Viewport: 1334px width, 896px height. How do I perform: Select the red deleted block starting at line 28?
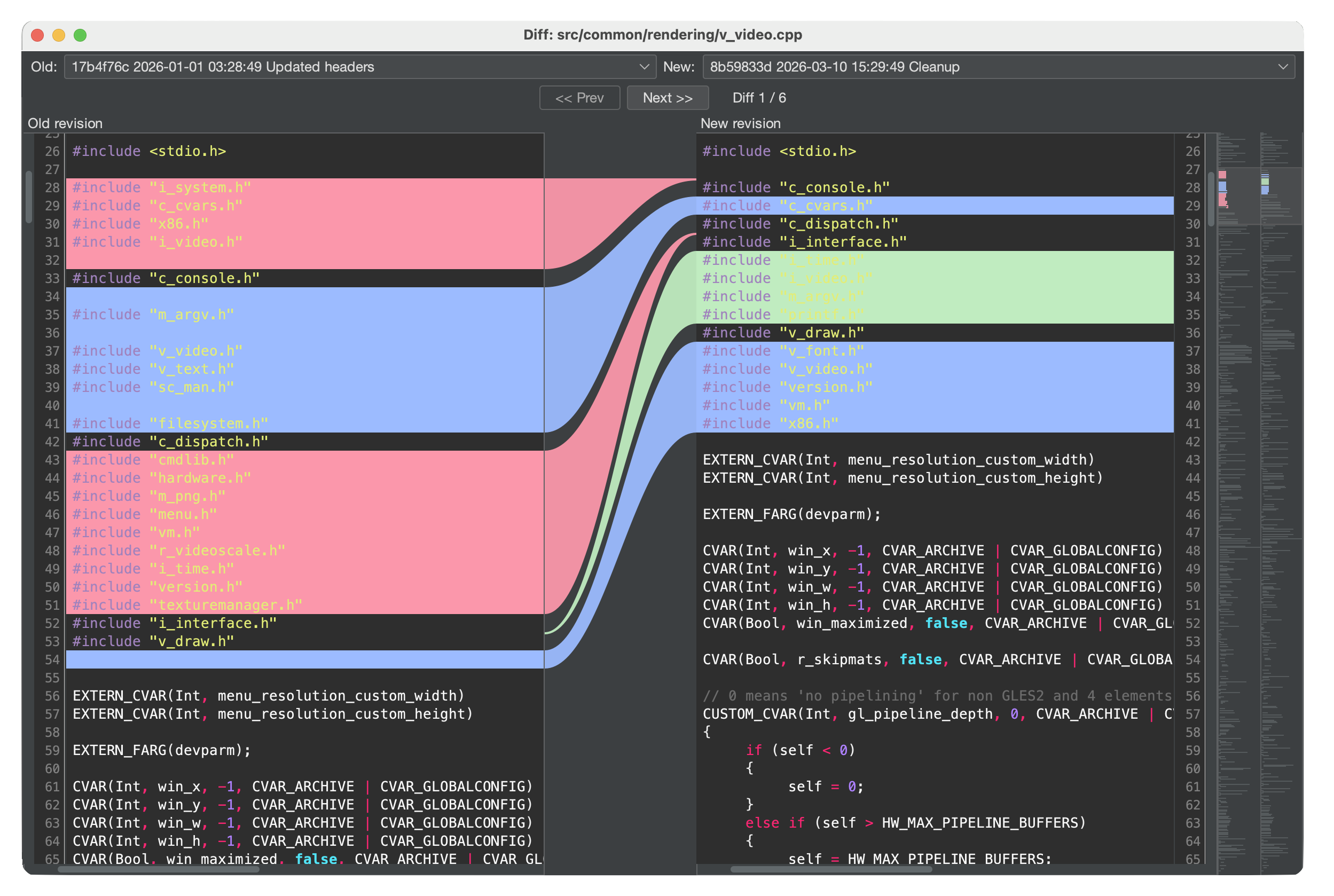(x=286, y=223)
